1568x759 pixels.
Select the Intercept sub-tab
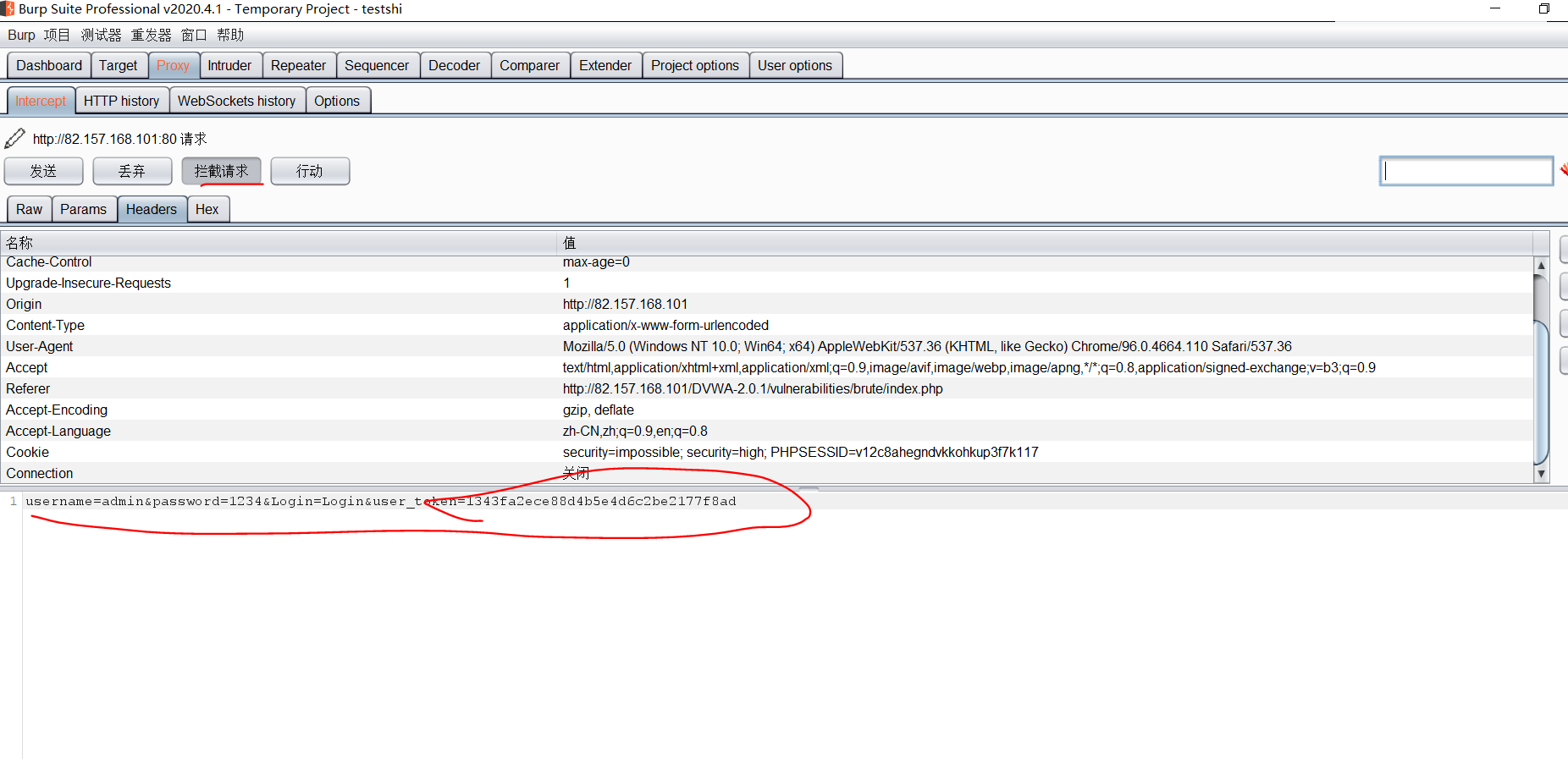coord(41,101)
